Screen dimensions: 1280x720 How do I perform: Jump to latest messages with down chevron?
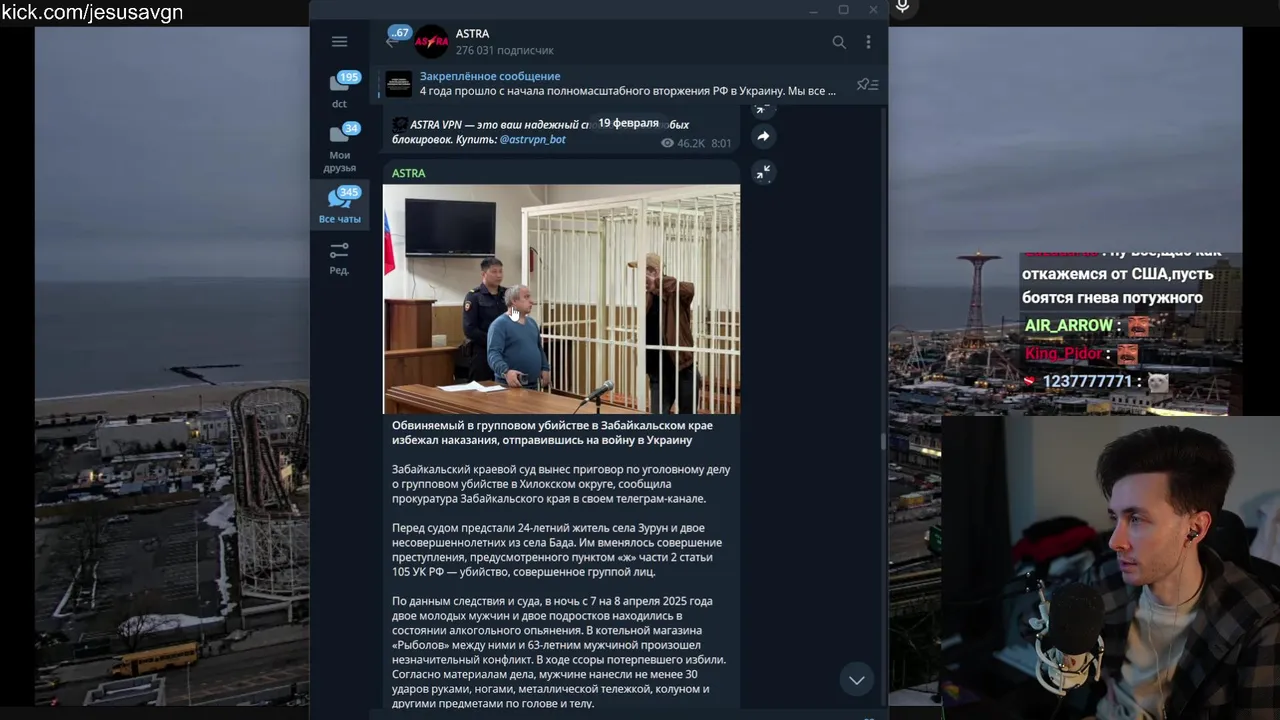(x=857, y=680)
